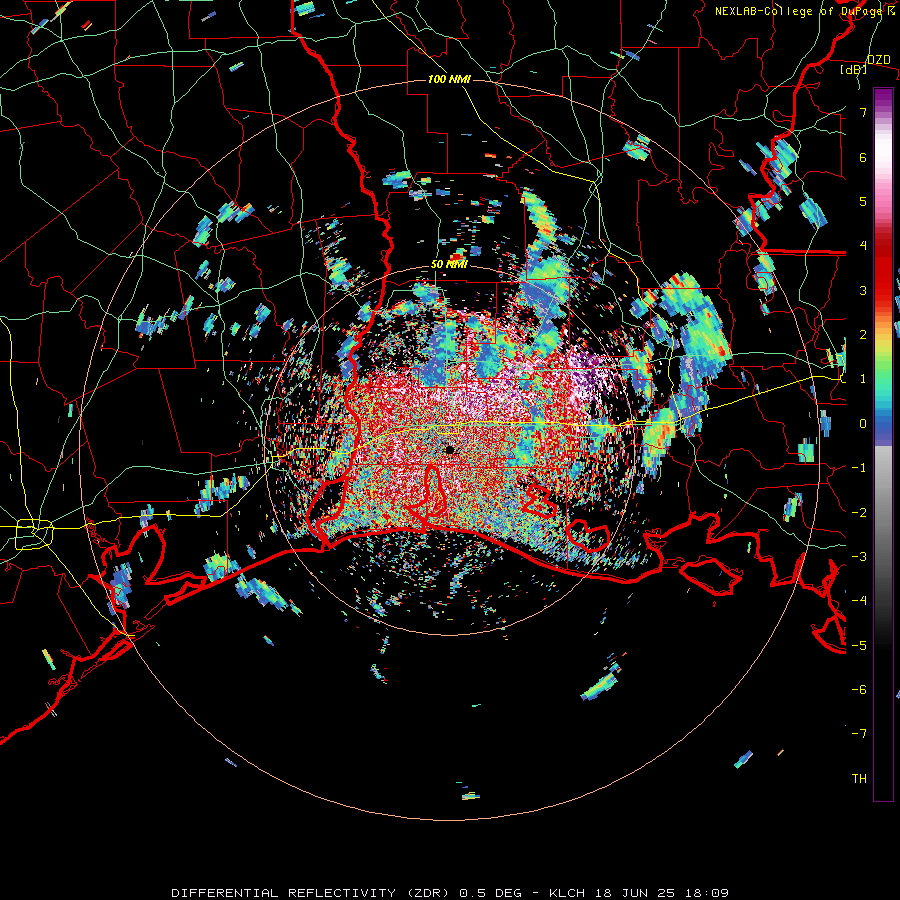Click the -5 tick label on the scale

[859, 645]
